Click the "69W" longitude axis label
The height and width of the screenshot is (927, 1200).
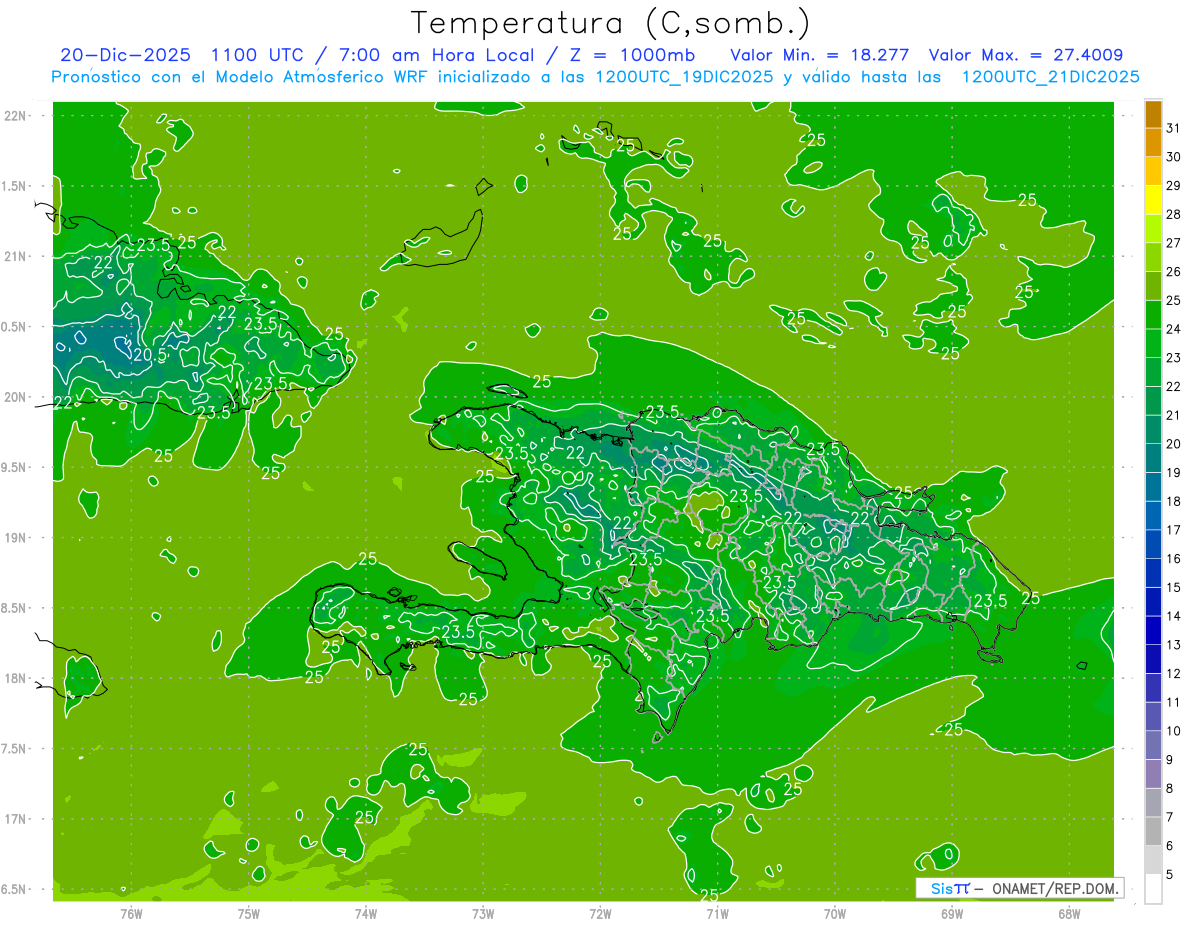point(952,913)
